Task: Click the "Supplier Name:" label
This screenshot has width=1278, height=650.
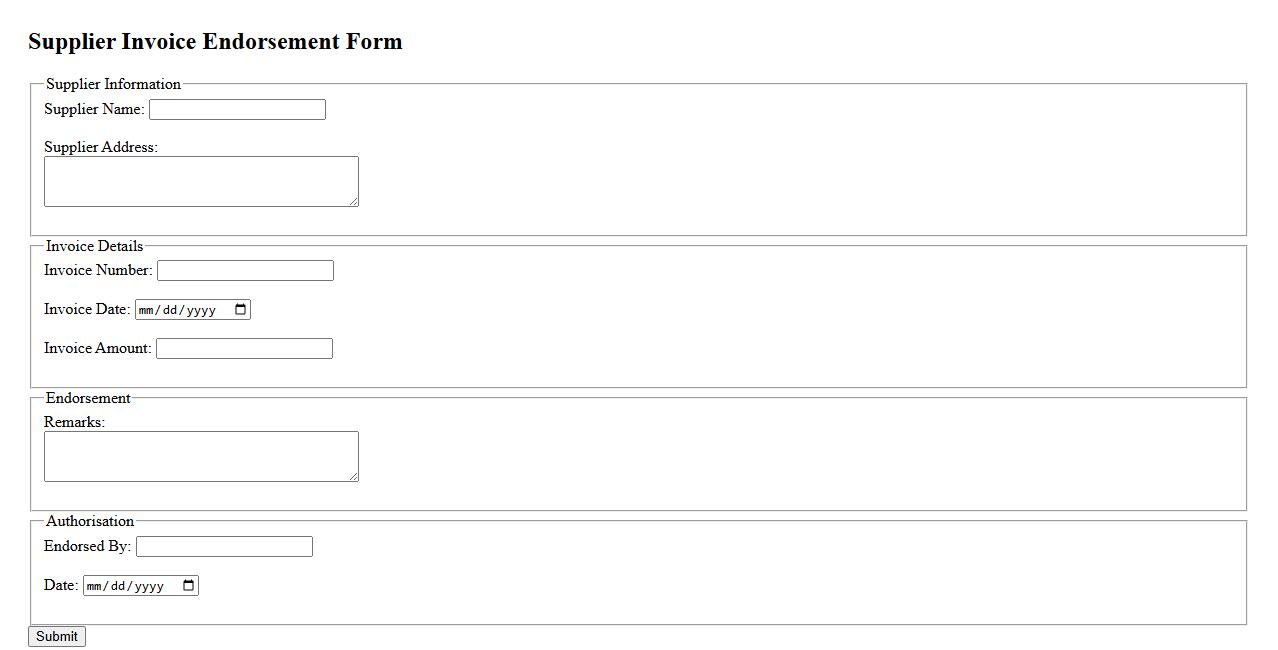Action: pos(94,109)
